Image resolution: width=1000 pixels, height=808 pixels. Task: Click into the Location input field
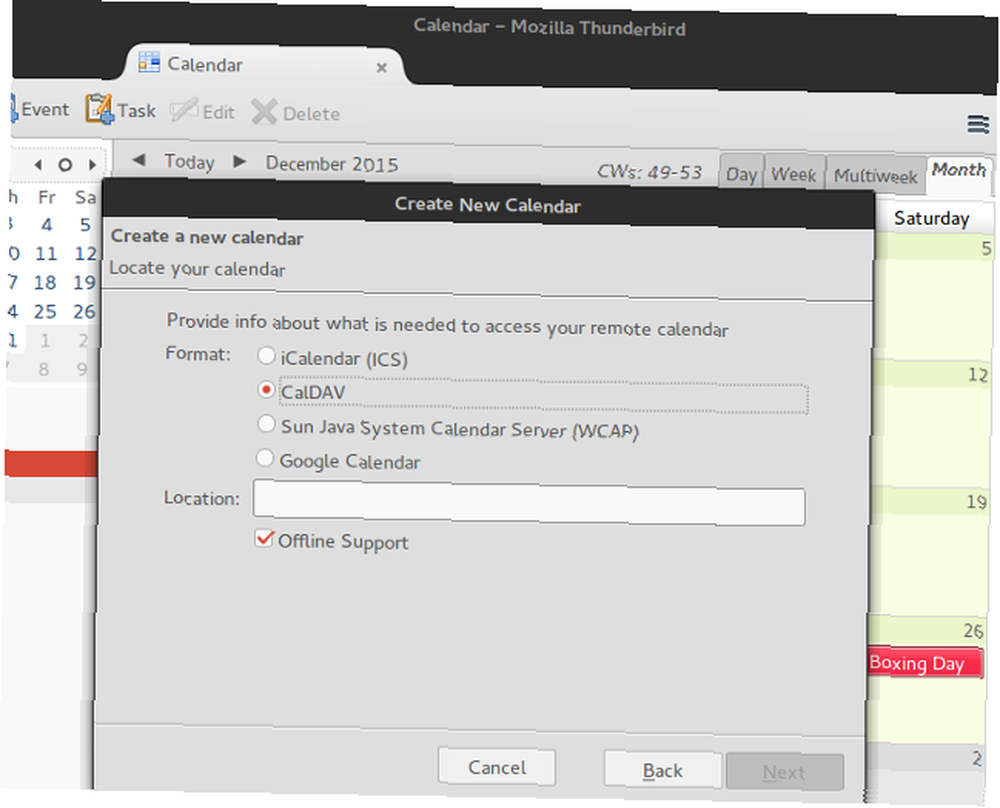pos(529,504)
